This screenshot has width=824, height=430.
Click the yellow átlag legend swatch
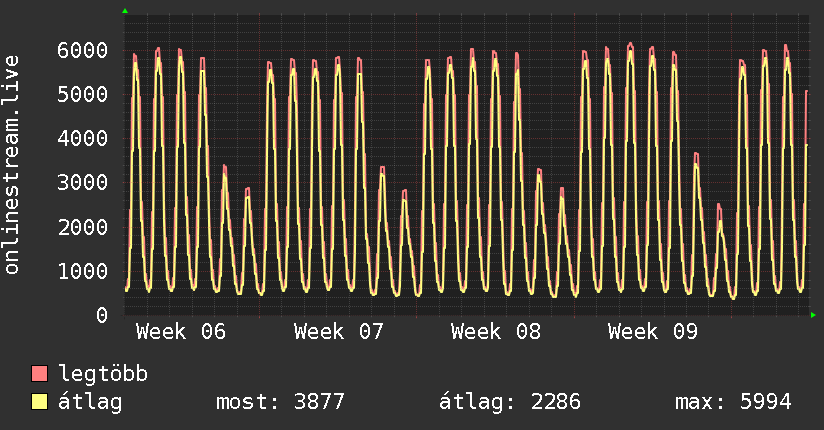[x=40, y=402]
